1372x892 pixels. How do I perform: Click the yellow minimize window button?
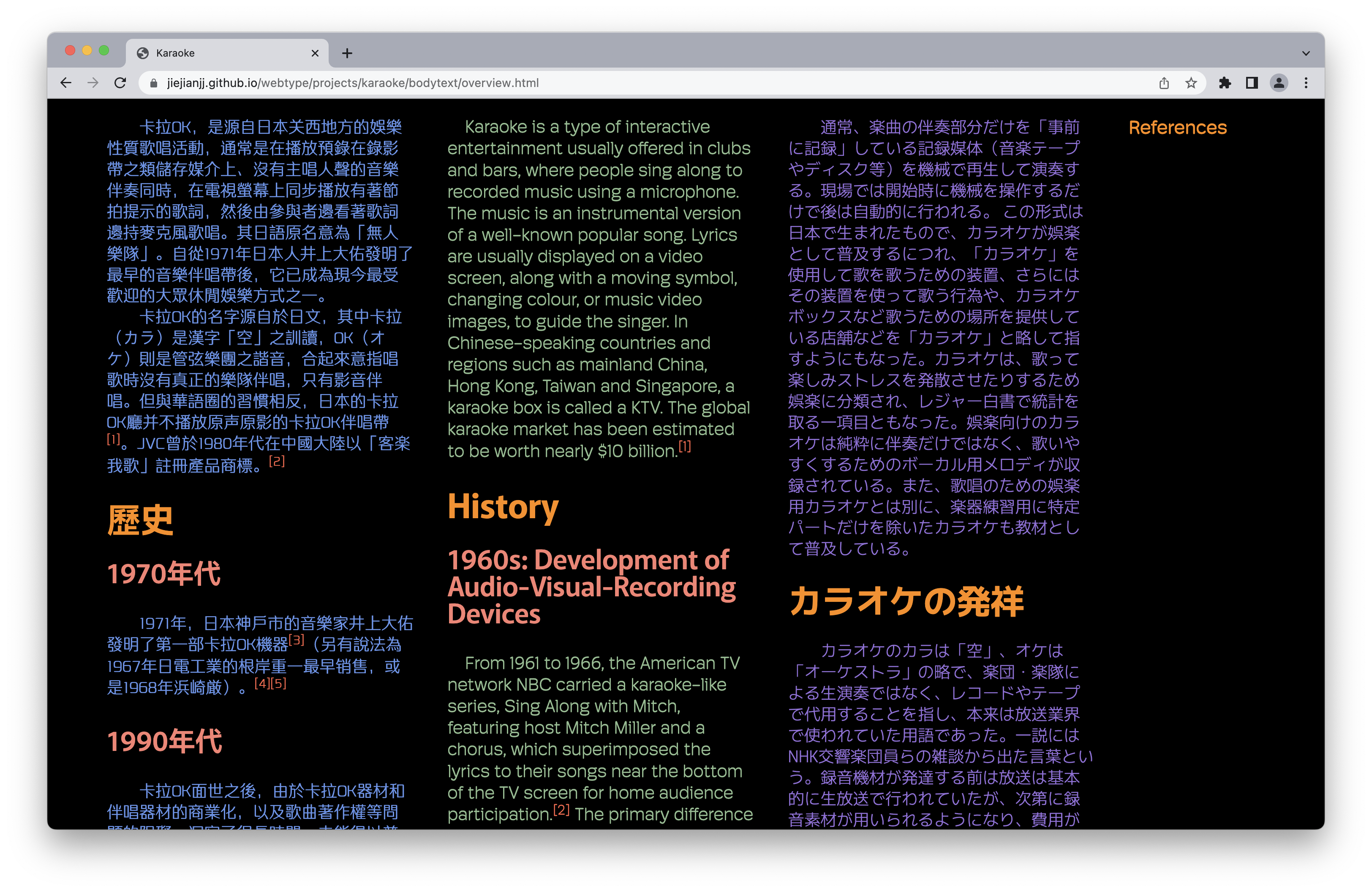87,51
